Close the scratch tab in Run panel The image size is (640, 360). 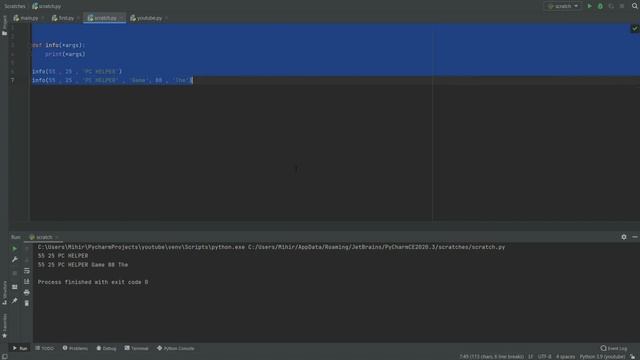point(57,237)
